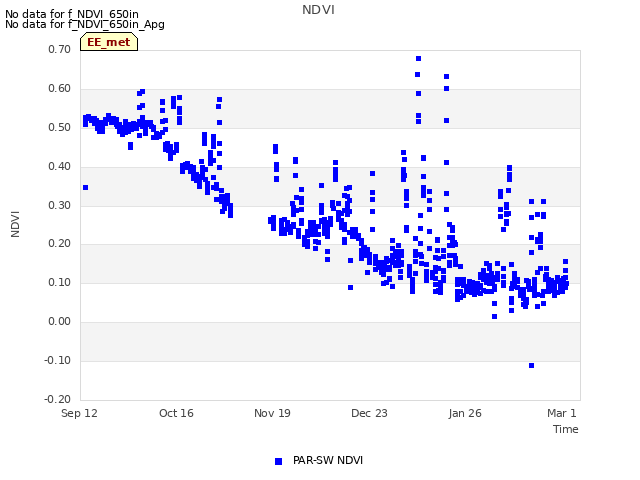Click the Dec 23 x-axis label
640x480 pixels.
pyautogui.click(x=369, y=413)
